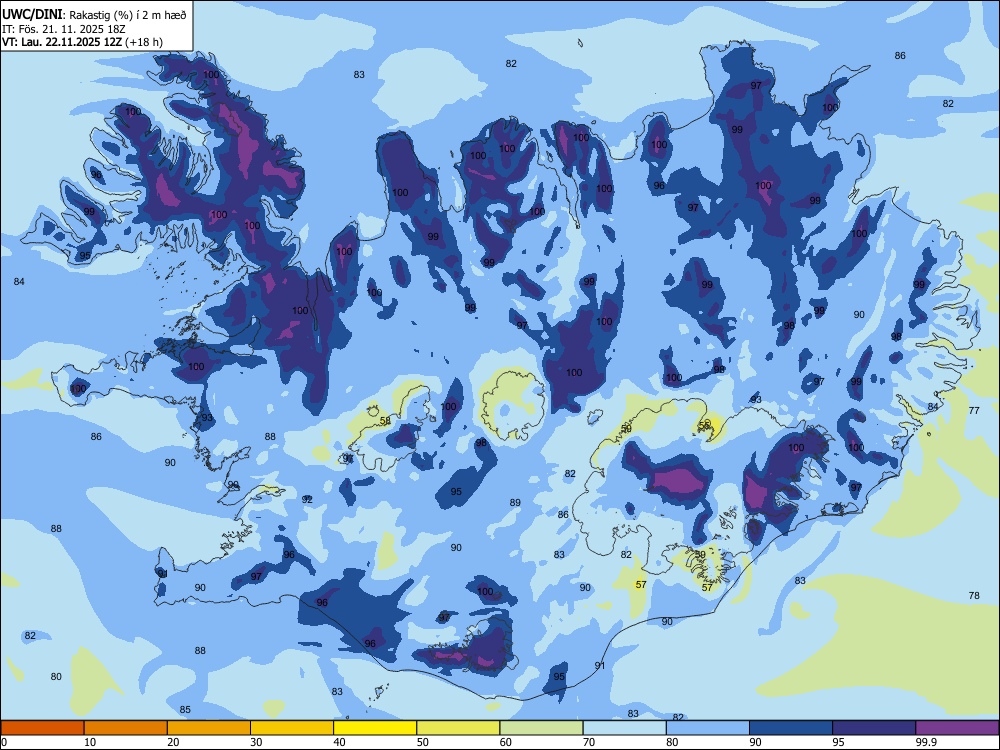The image size is (1000, 750).
Task: Click the legend tick label '50'
Action: [423, 742]
